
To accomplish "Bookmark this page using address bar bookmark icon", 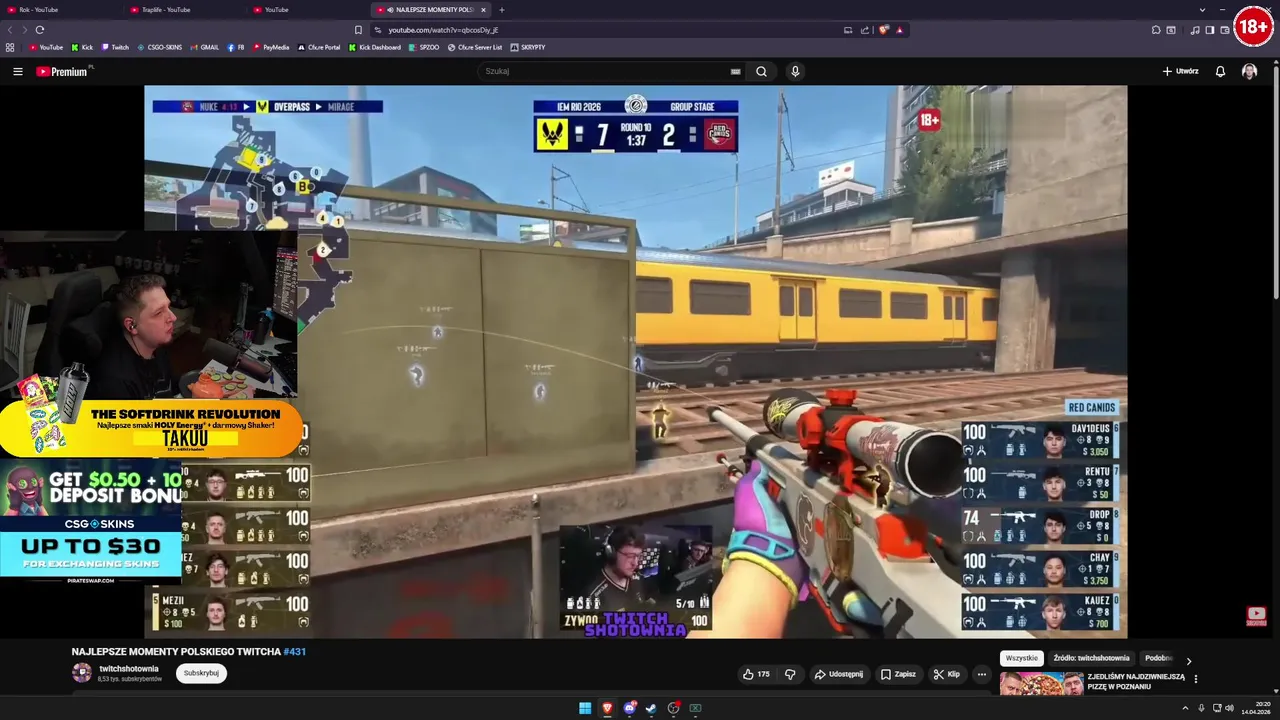I will 358,30.
